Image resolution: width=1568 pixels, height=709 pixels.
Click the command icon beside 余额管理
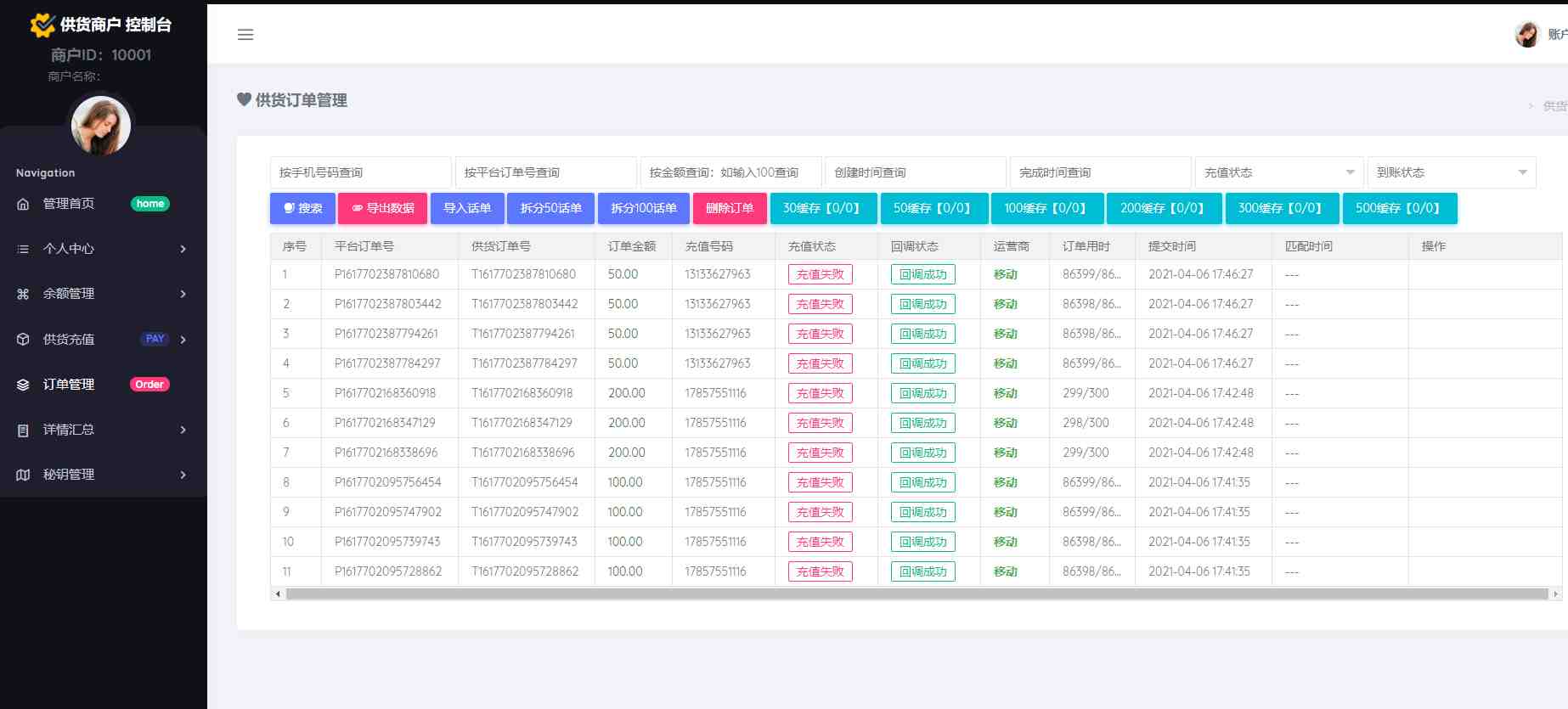coord(23,294)
